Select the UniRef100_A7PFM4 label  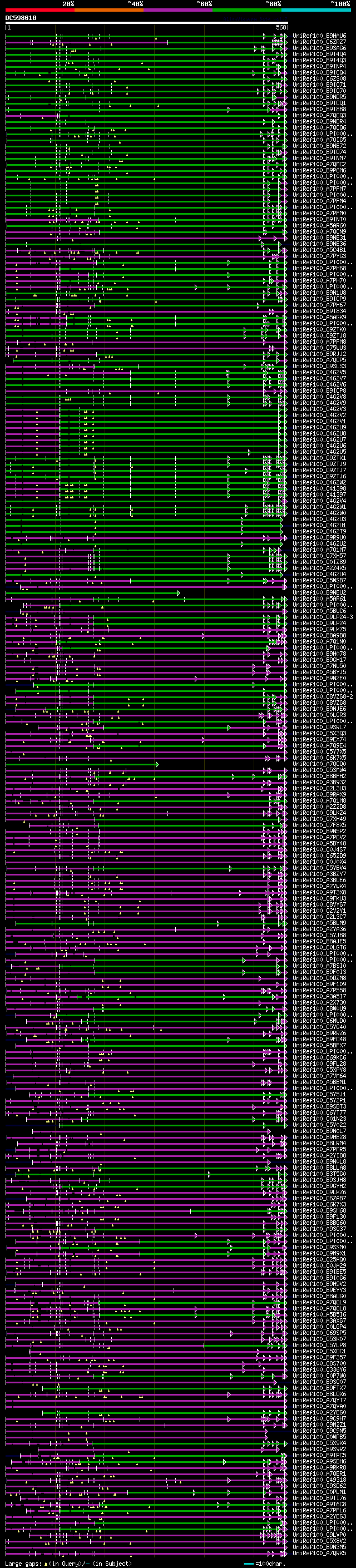(319, 201)
